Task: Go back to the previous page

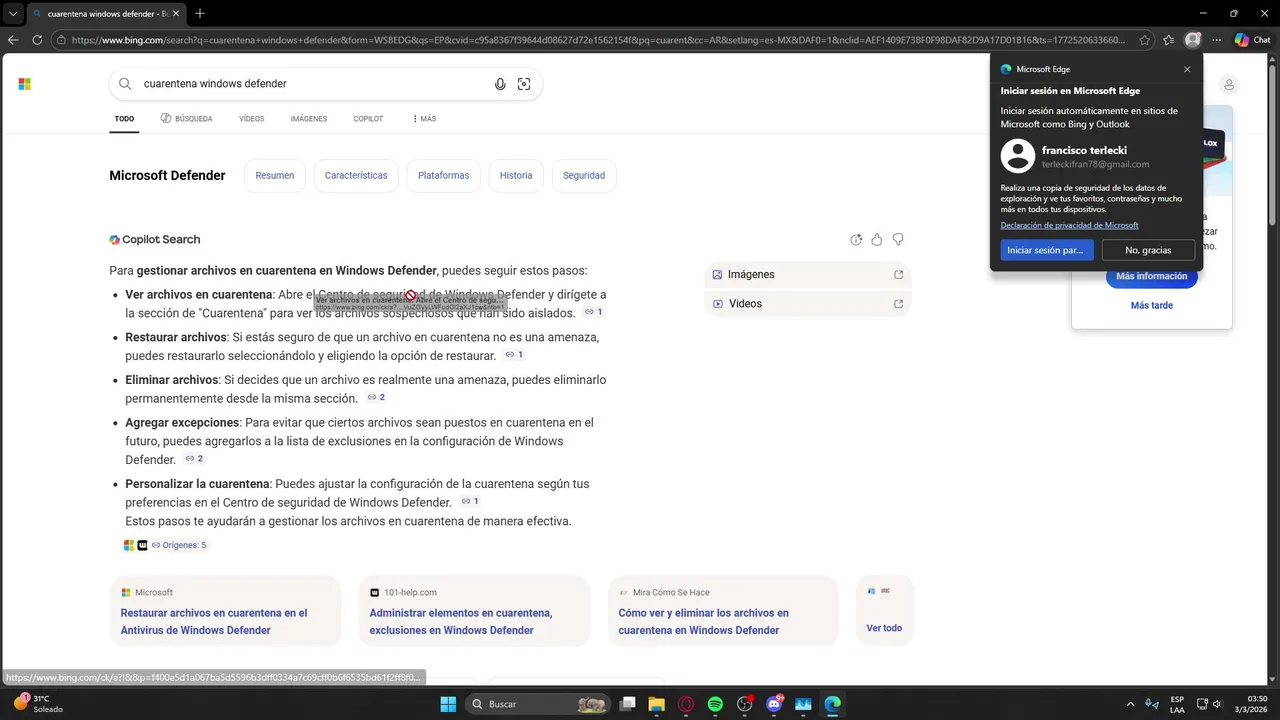Action: point(13,40)
